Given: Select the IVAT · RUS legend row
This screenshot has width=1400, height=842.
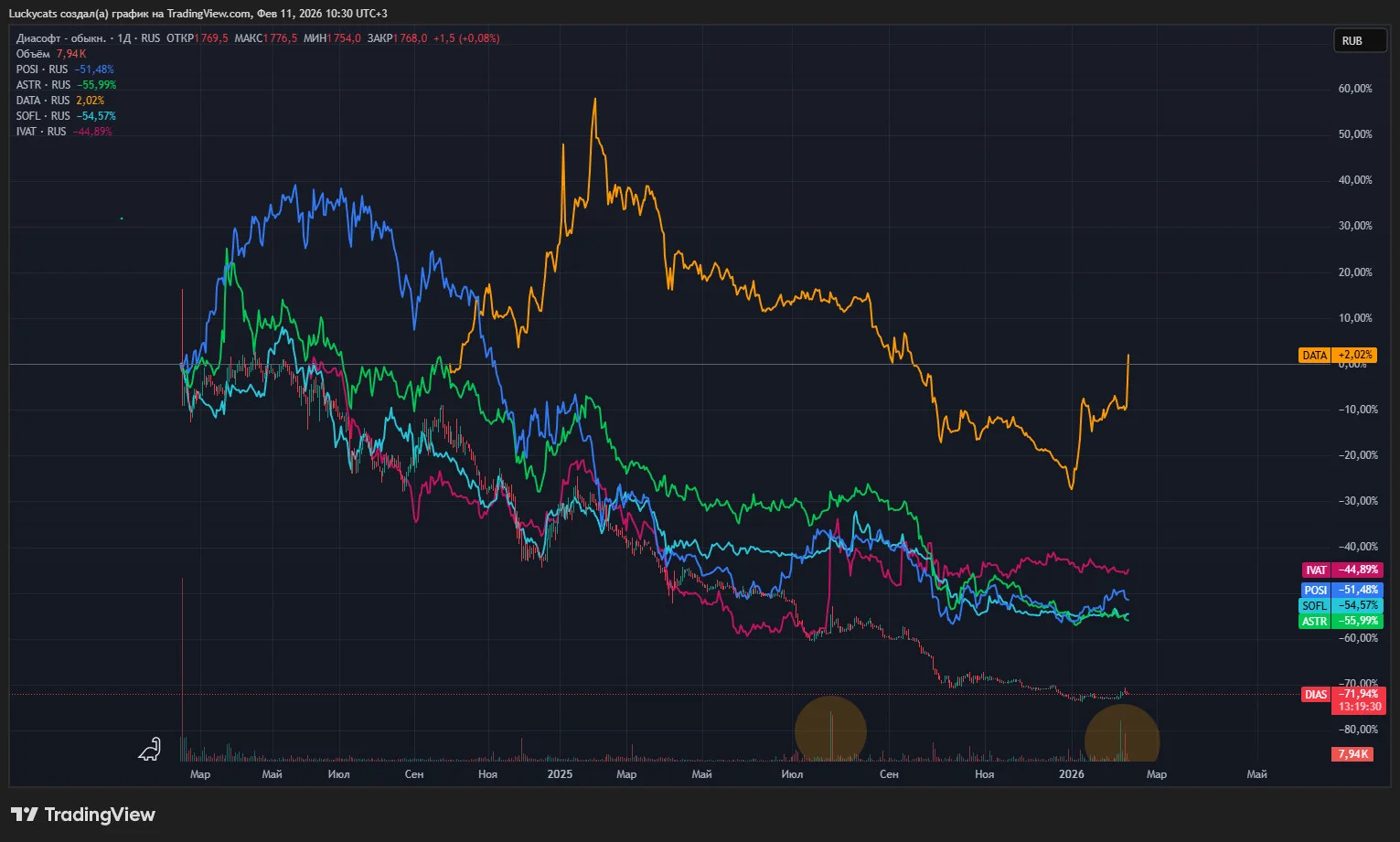Looking at the screenshot, I should pos(64,132).
